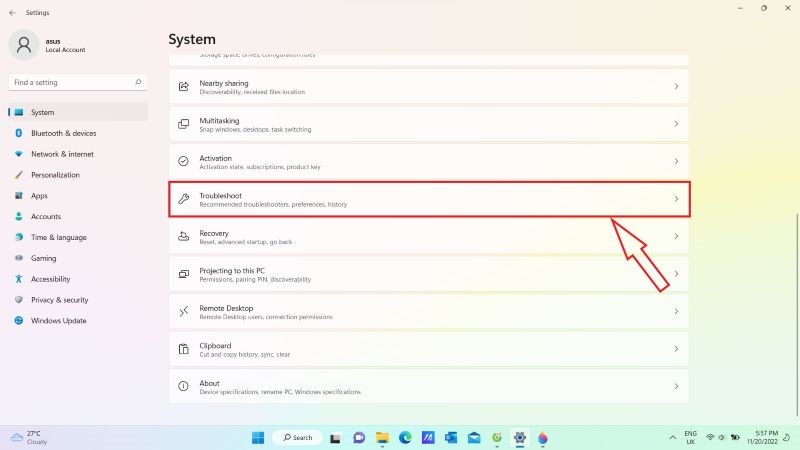
Task: Show hidden icons in system tray
Action: coord(672,438)
